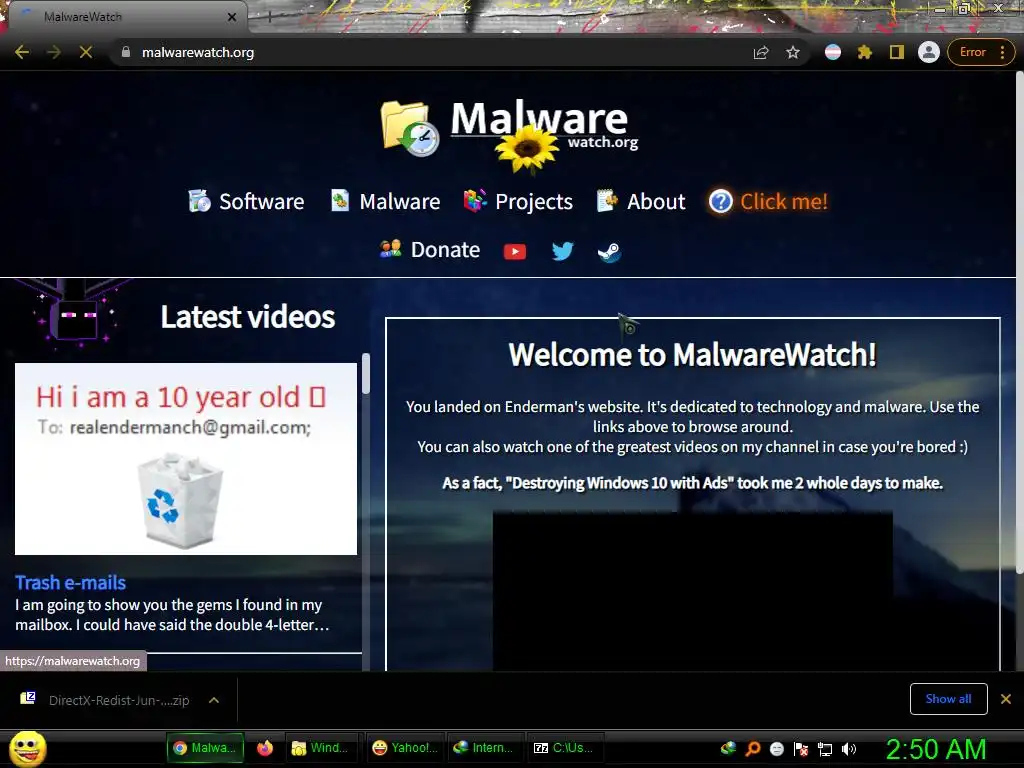This screenshot has height=768, width=1024.
Task: Open the YouTube channel icon
Action: pos(515,251)
